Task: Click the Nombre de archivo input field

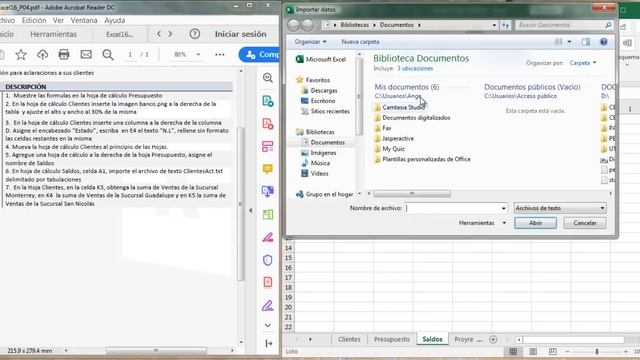Action: coord(452,208)
